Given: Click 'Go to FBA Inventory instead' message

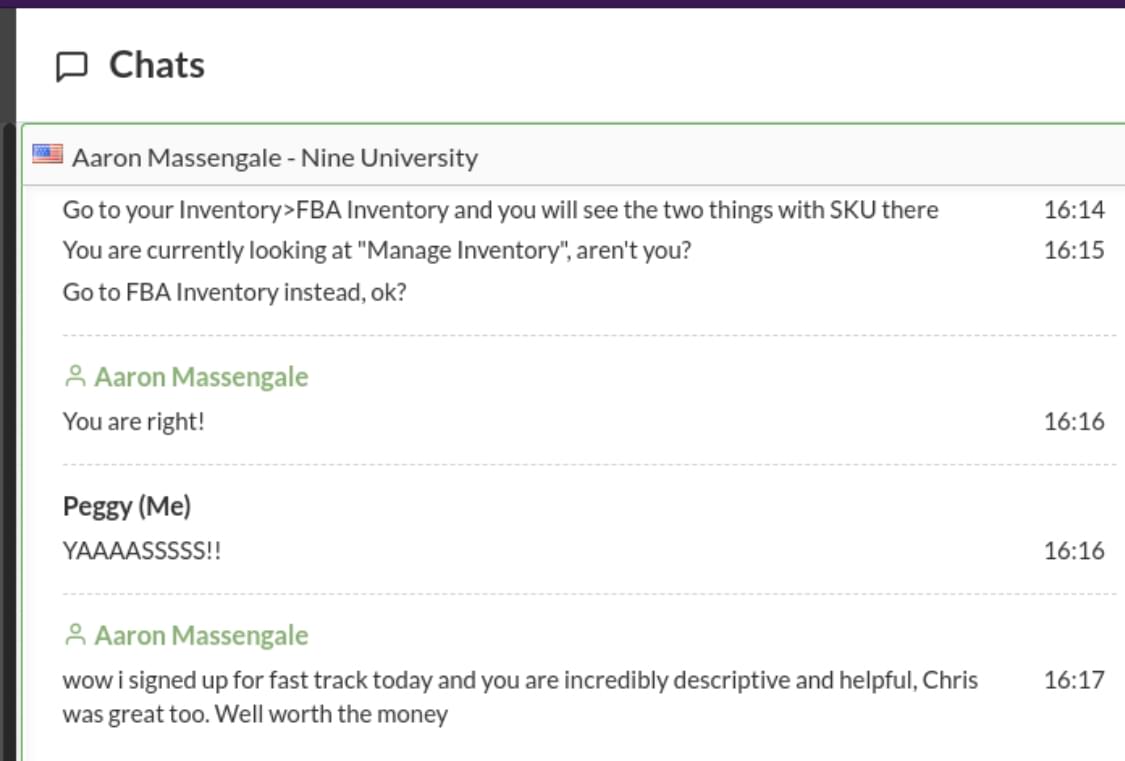Looking at the screenshot, I should tap(235, 293).
